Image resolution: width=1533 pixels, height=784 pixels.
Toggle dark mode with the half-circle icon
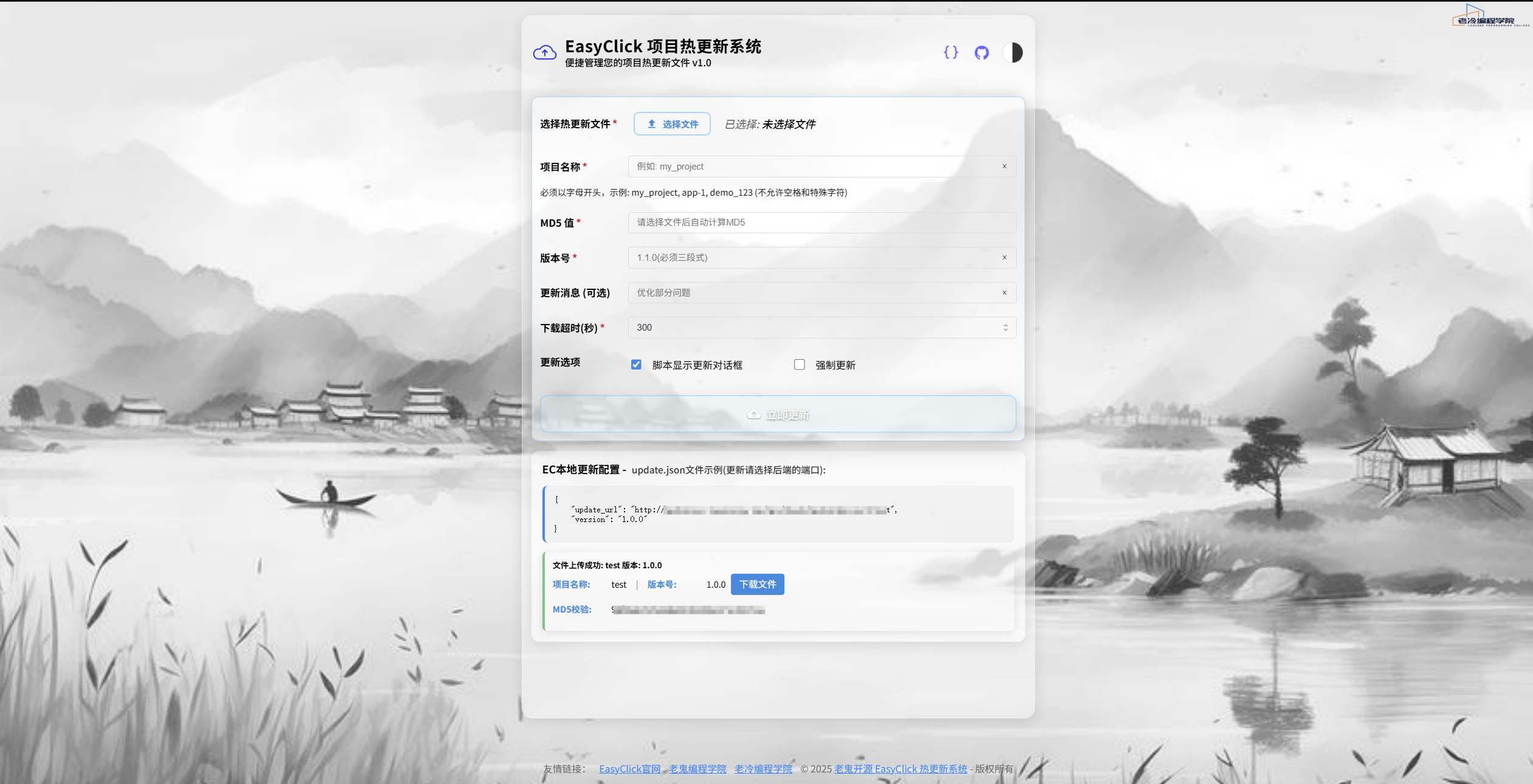[x=1012, y=52]
